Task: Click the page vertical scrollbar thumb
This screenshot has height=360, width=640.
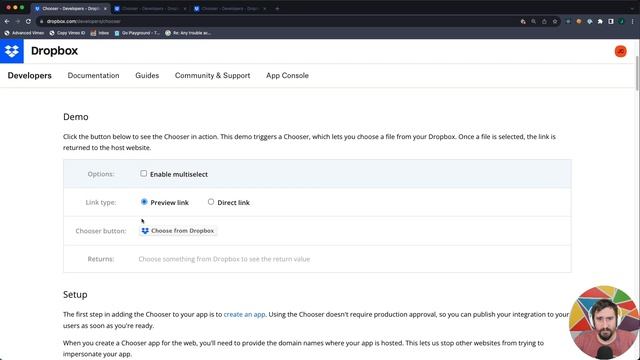Action: coord(638,73)
